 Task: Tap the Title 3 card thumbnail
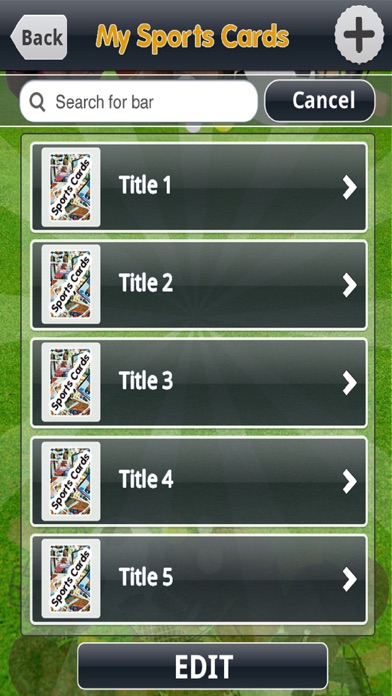point(71,382)
